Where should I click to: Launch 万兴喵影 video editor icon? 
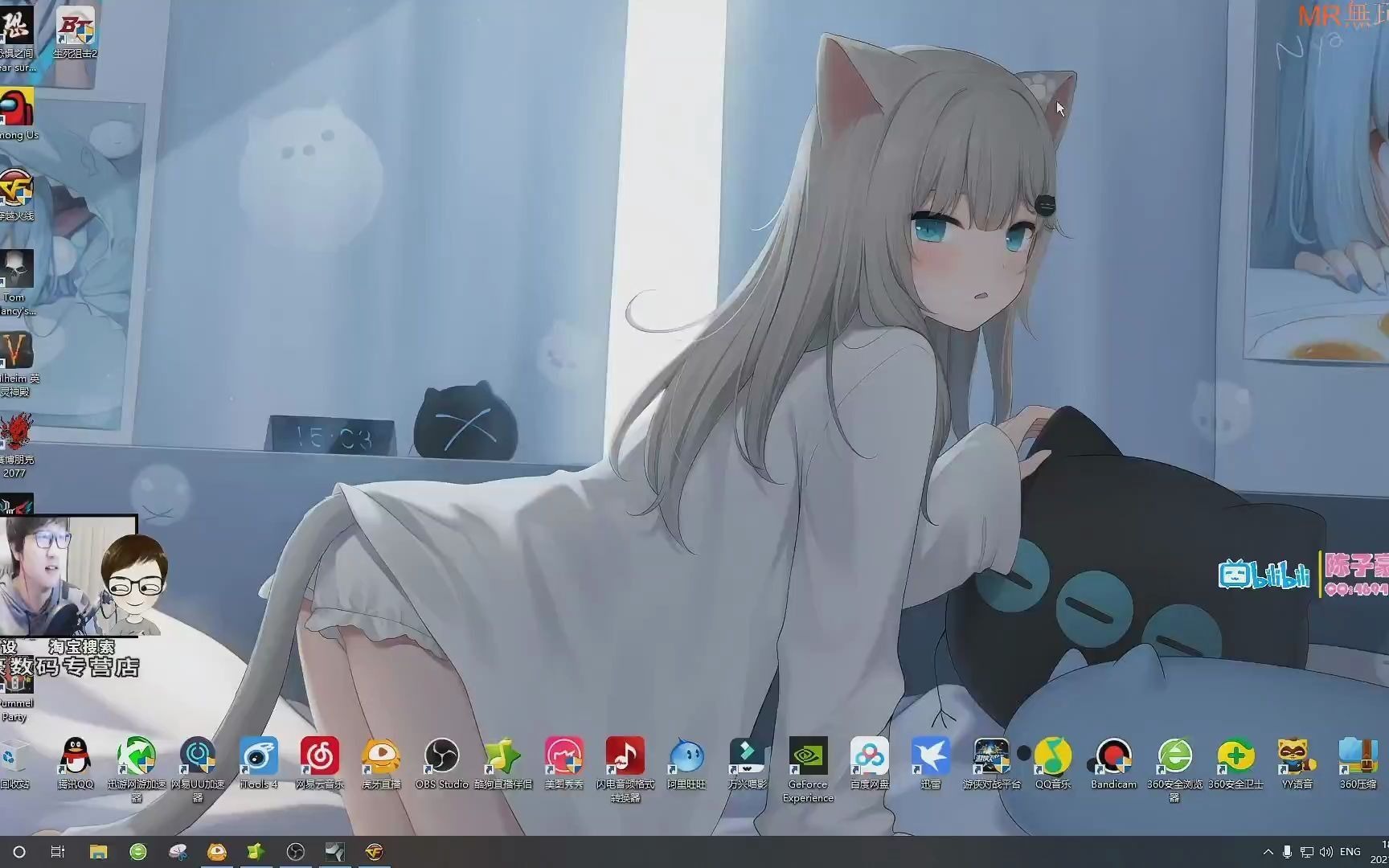coord(748,763)
